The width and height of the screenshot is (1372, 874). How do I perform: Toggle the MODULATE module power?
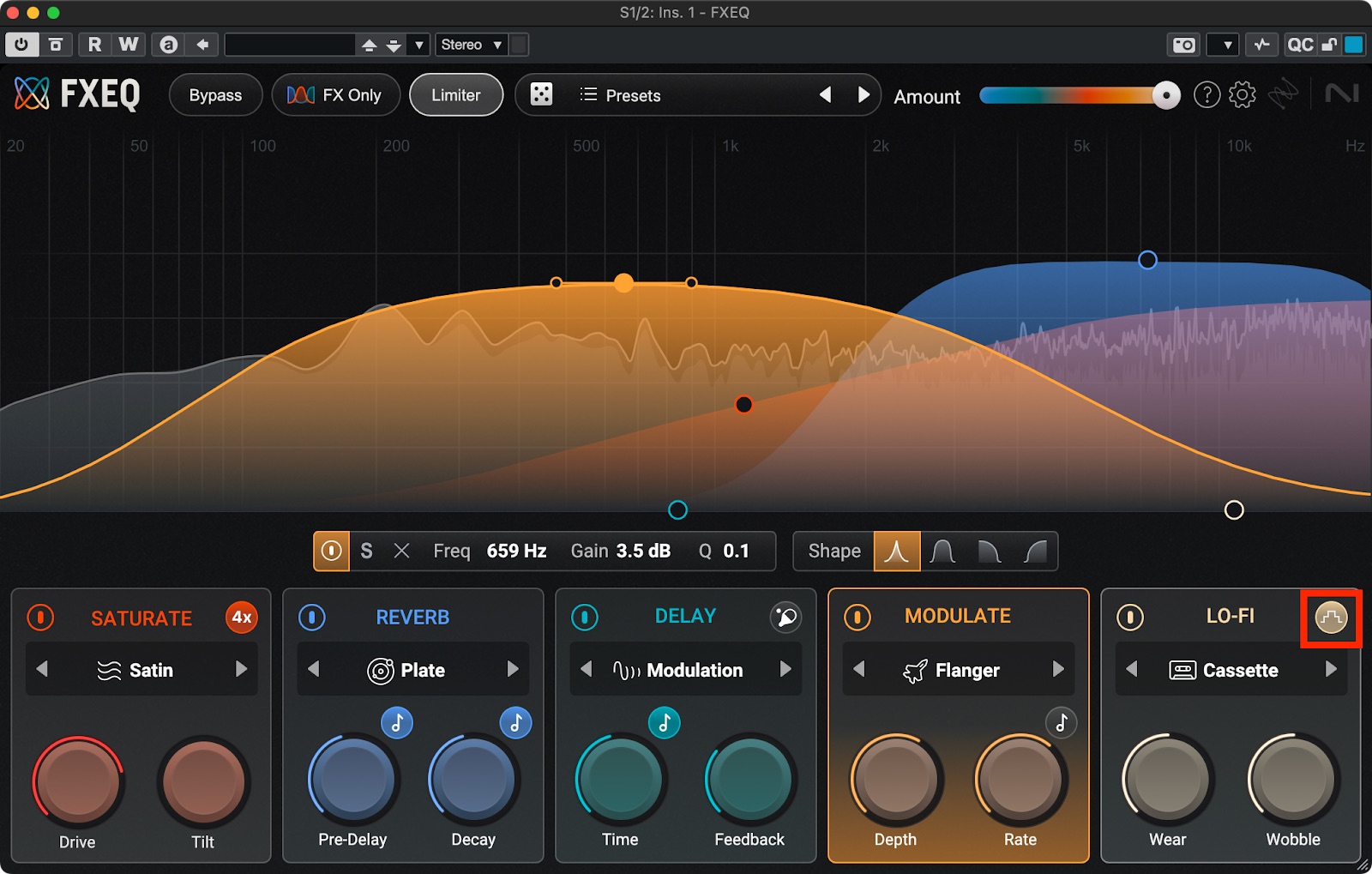click(x=857, y=618)
